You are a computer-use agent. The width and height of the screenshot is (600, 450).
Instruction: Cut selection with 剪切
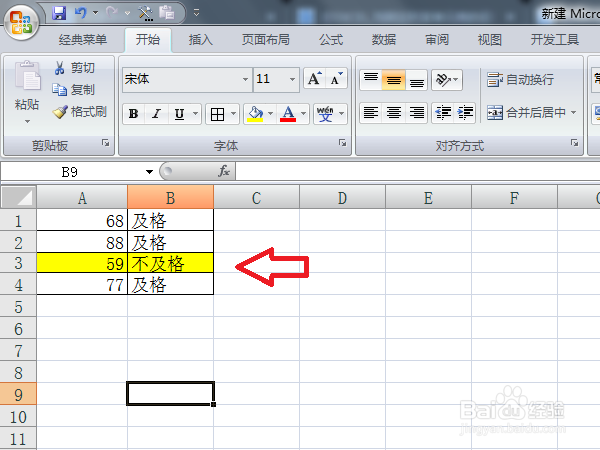coord(74,68)
